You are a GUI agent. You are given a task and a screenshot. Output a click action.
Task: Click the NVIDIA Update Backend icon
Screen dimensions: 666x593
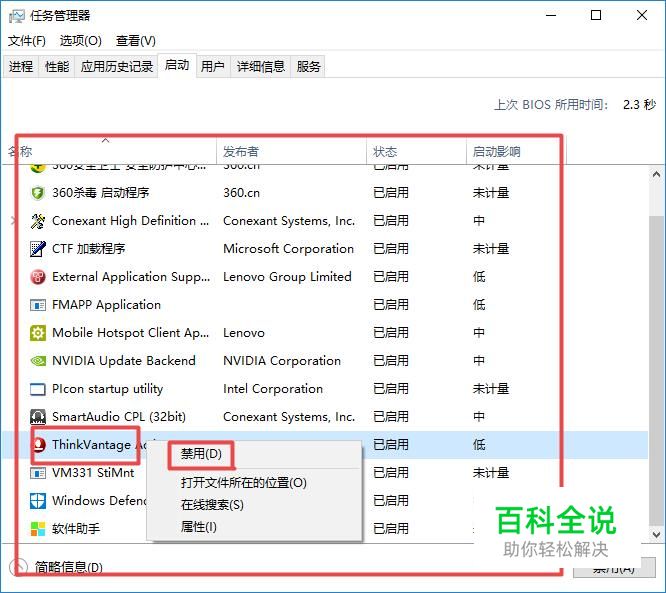click(38, 361)
